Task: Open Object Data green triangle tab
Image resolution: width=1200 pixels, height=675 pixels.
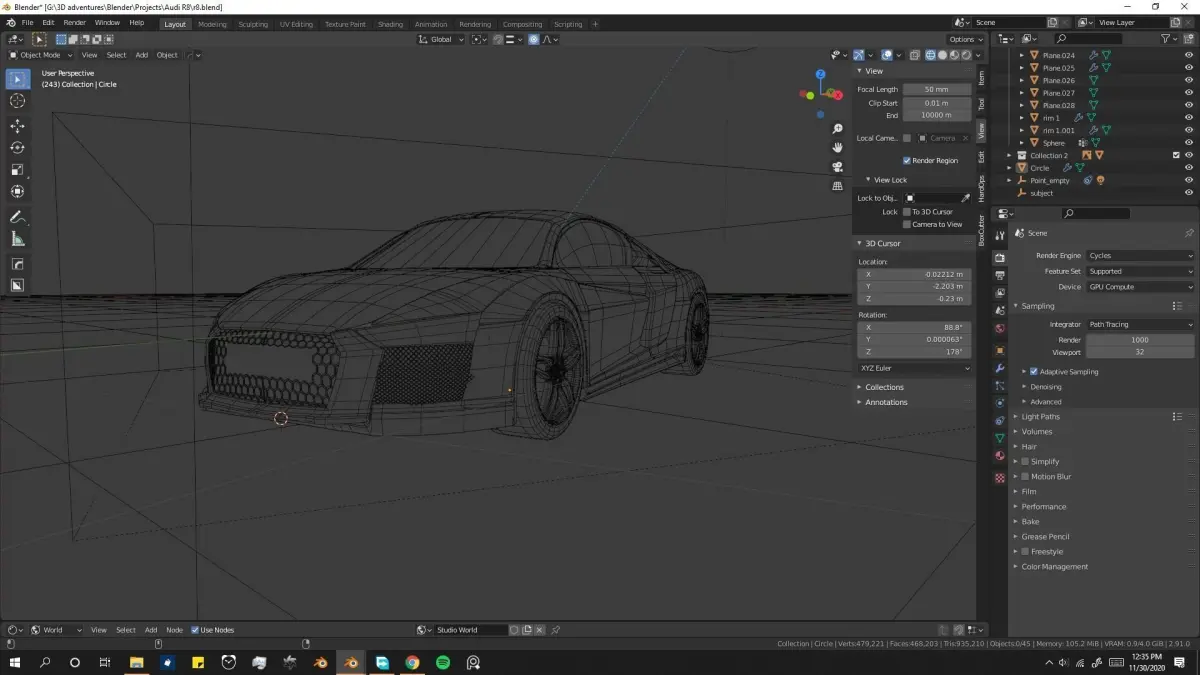Action: pyautogui.click(x=1000, y=439)
